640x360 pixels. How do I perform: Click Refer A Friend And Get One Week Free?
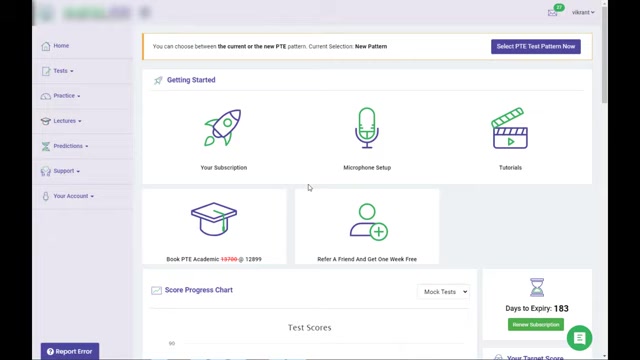pos(367,259)
